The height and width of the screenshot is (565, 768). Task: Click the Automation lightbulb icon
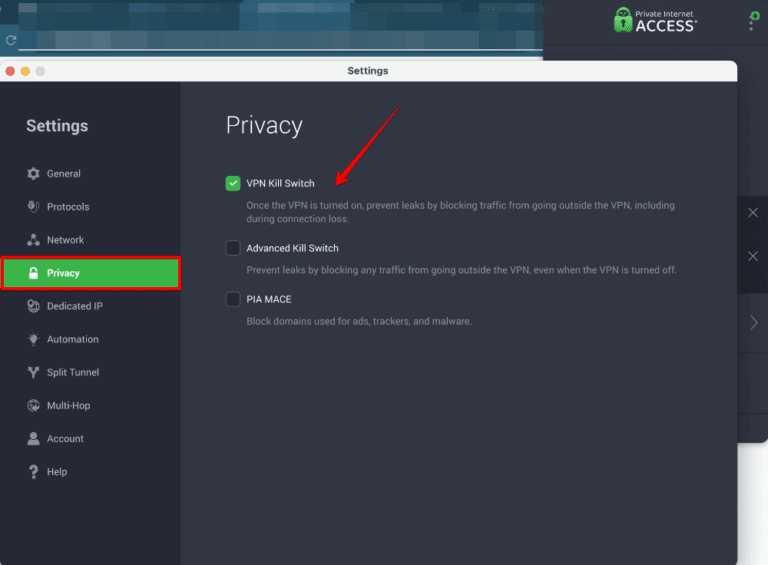34,339
